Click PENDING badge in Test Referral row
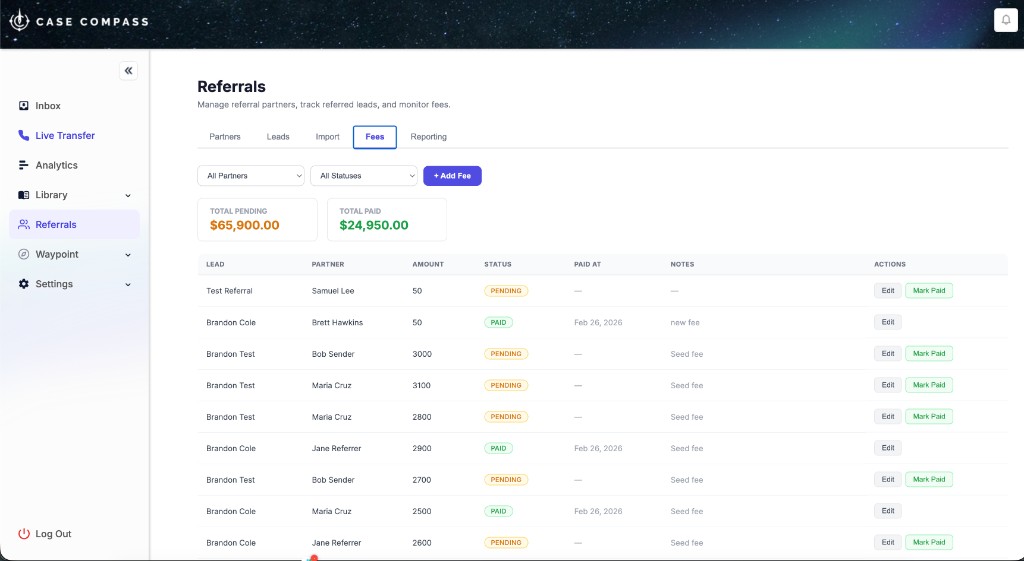This screenshot has width=1024, height=561. (505, 291)
